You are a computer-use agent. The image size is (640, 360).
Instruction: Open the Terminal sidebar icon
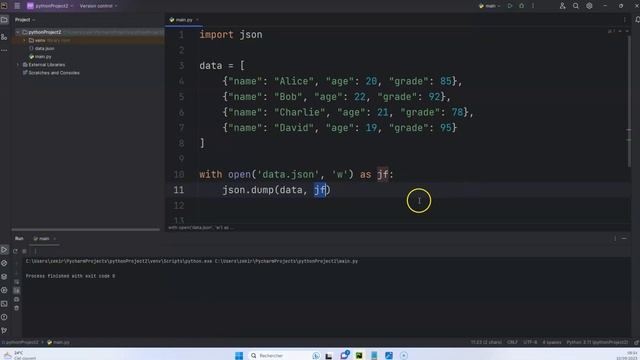(4, 304)
